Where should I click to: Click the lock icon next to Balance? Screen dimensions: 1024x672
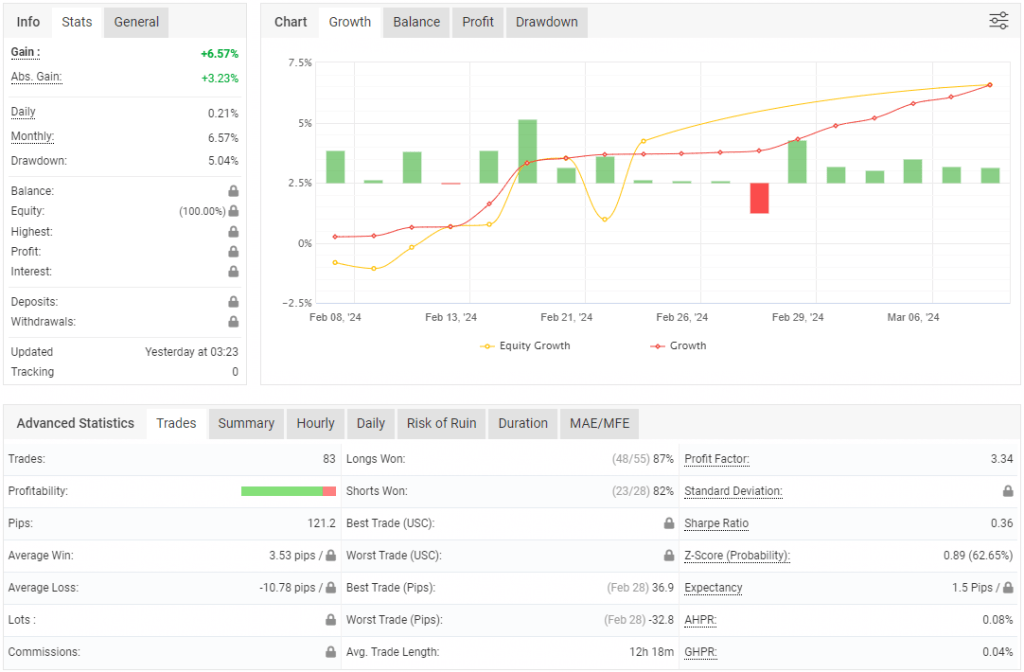[232, 191]
